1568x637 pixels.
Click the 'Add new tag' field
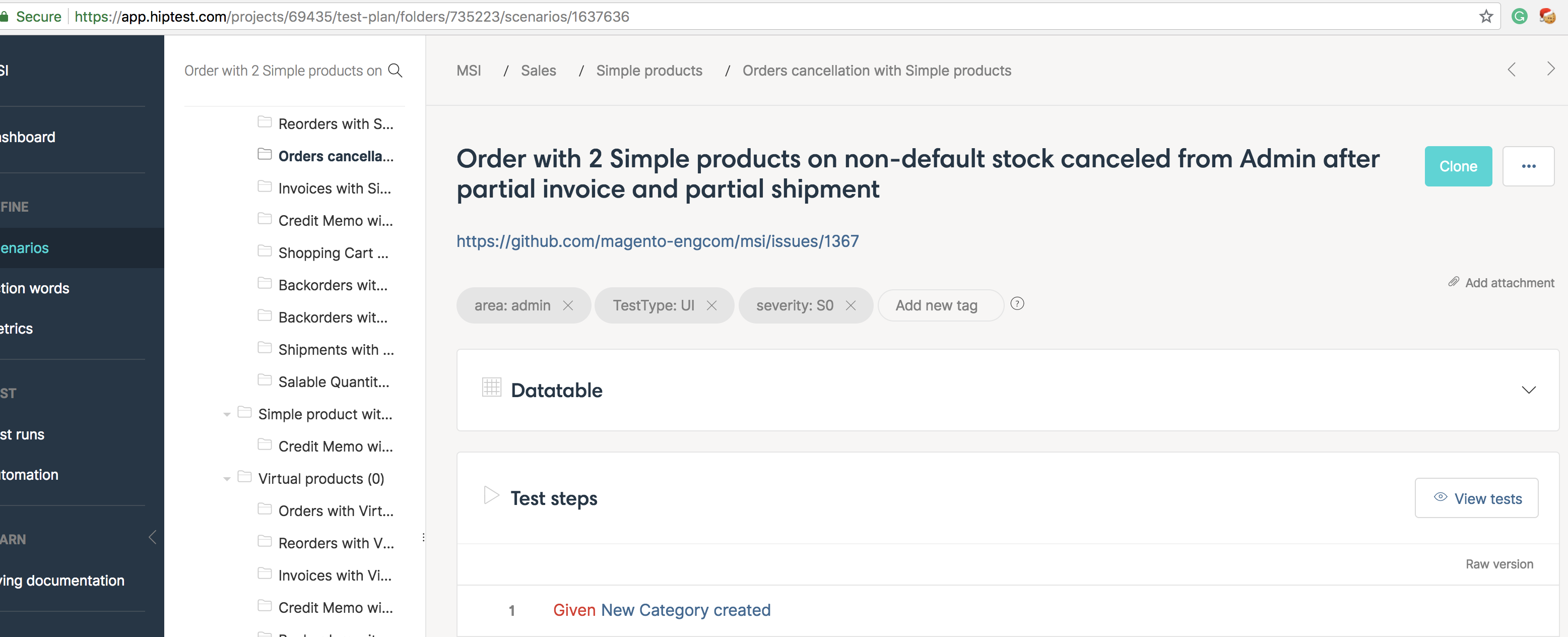936,306
